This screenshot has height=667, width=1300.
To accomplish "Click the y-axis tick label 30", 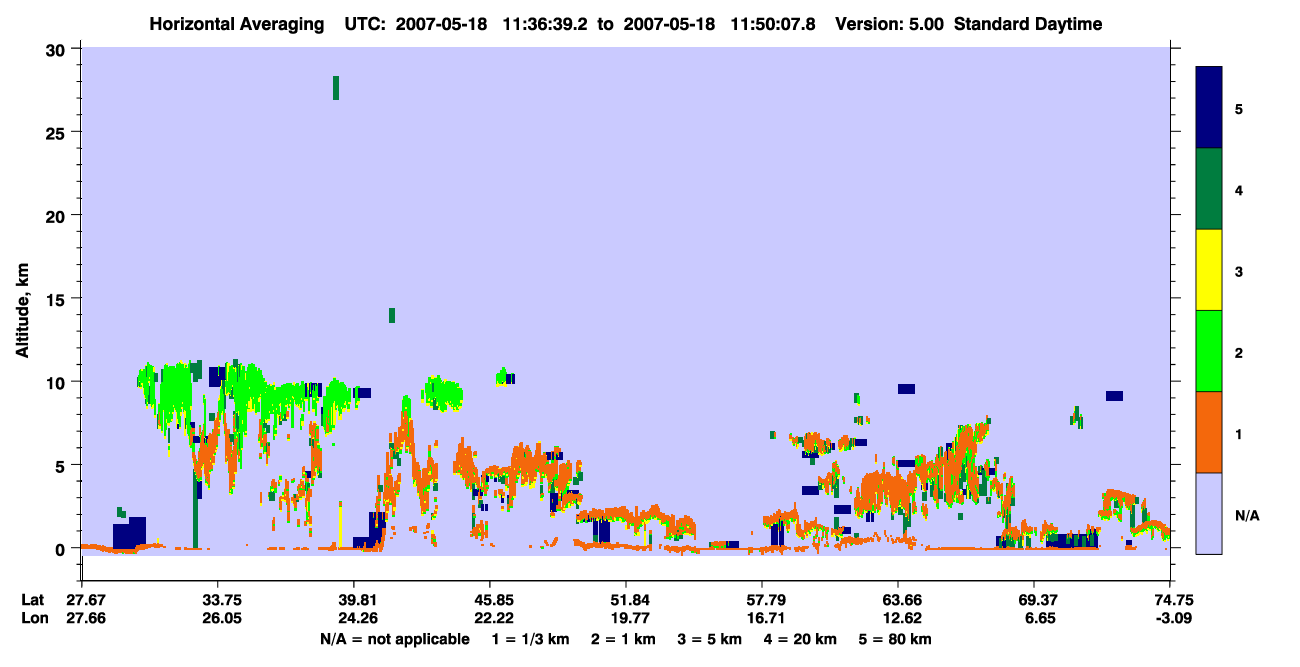I will [x=58, y=49].
